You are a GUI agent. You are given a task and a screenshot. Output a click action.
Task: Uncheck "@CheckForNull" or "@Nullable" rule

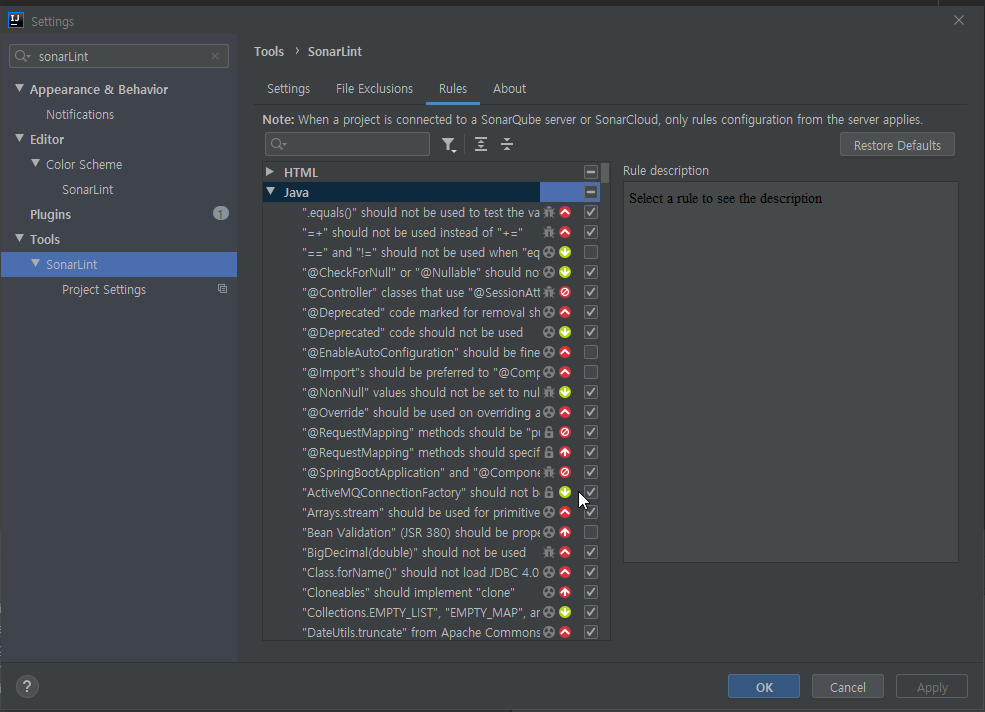click(590, 272)
